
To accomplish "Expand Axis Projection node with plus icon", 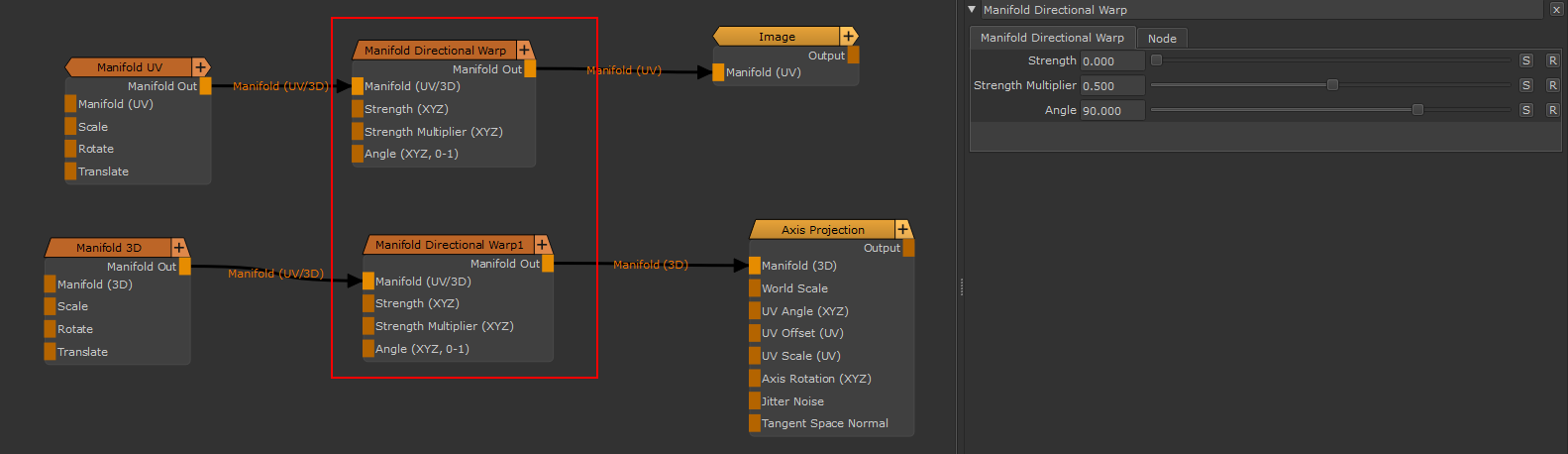I will [902, 230].
